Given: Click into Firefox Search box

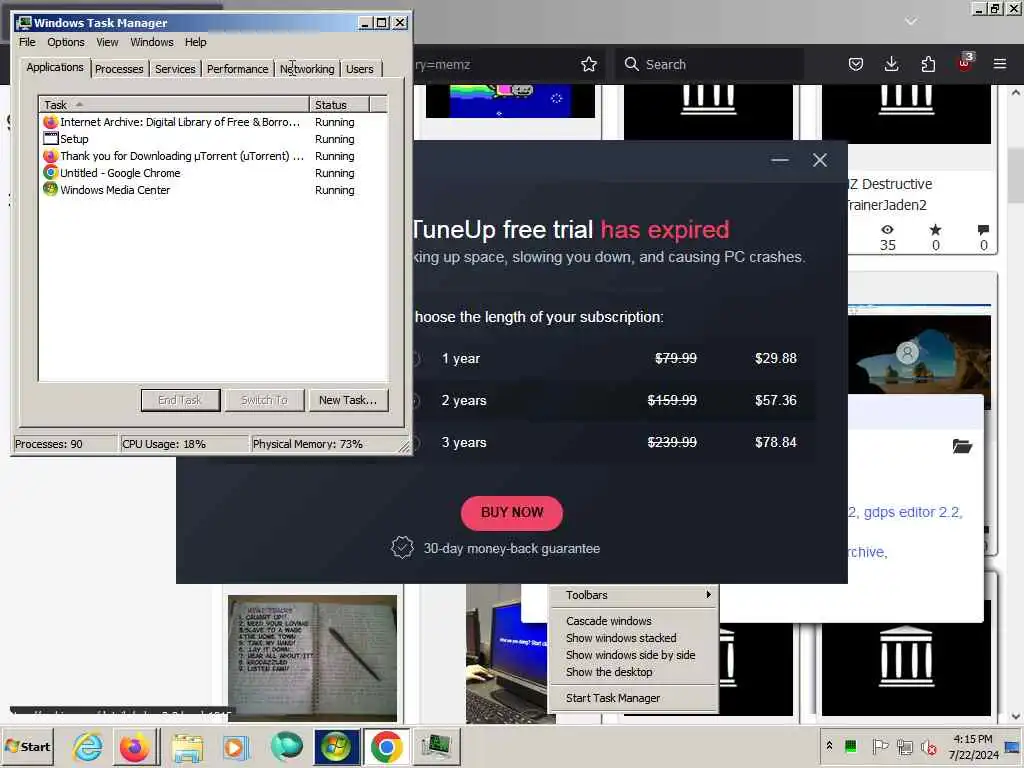Looking at the screenshot, I should (709, 64).
